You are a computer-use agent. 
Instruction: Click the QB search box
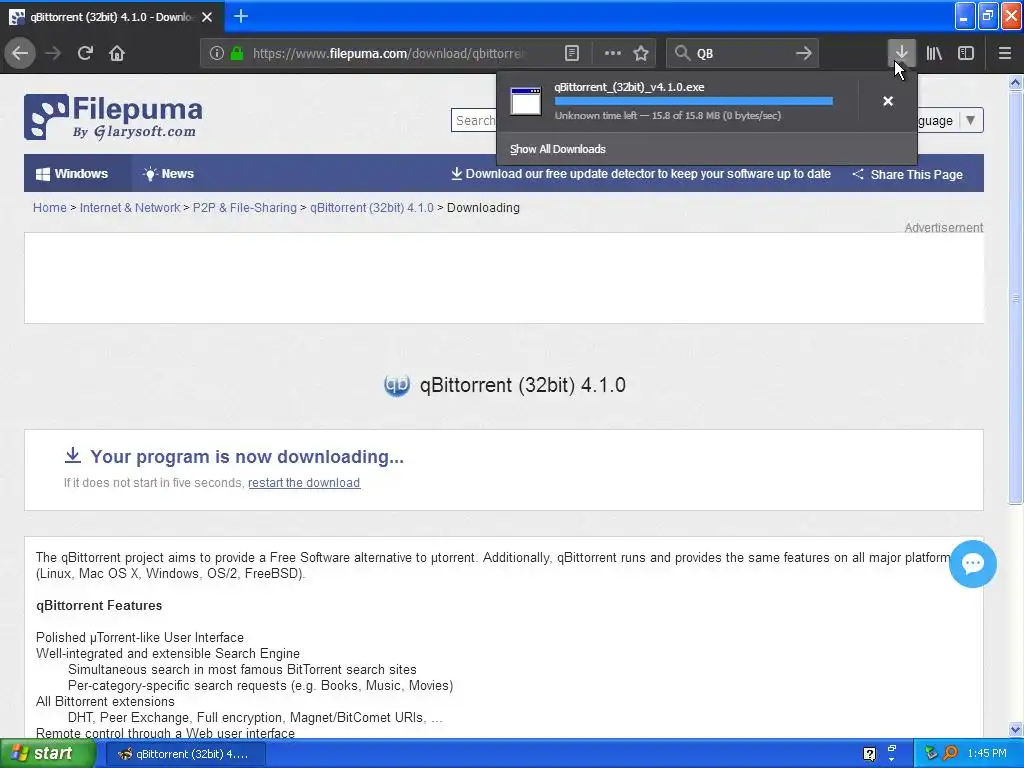[743, 53]
